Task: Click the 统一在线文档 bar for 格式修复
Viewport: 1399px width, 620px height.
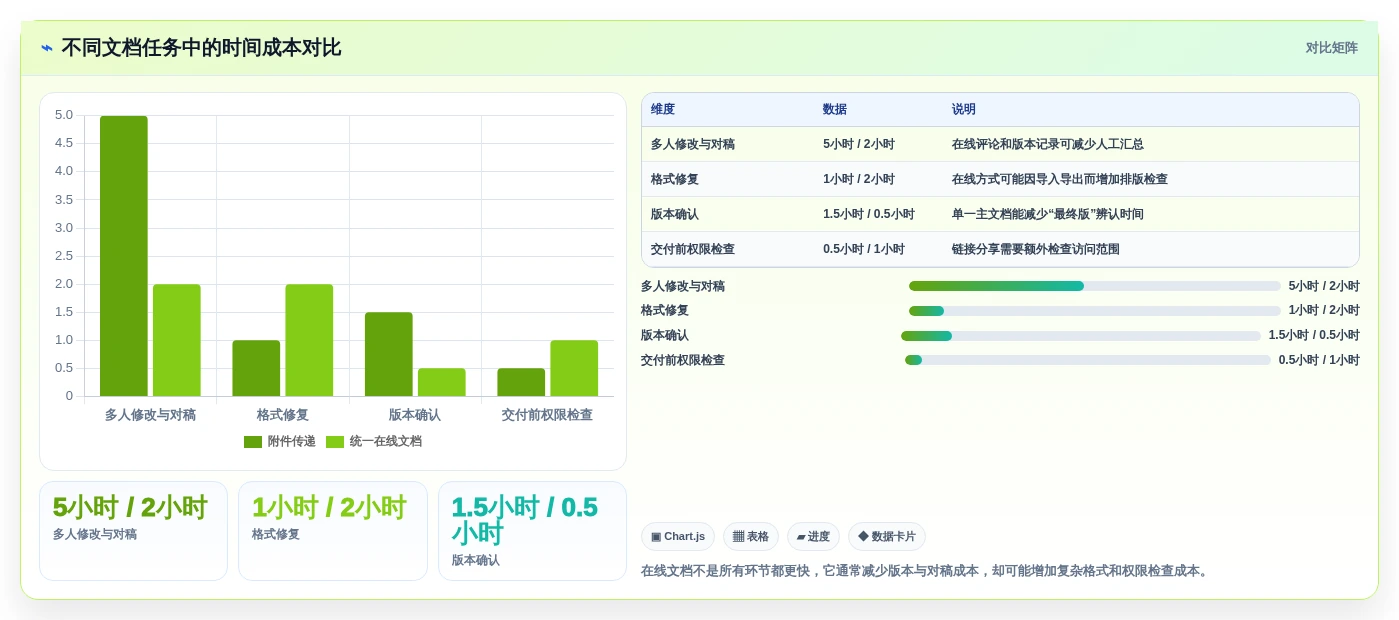Action: [x=309, y=340]
